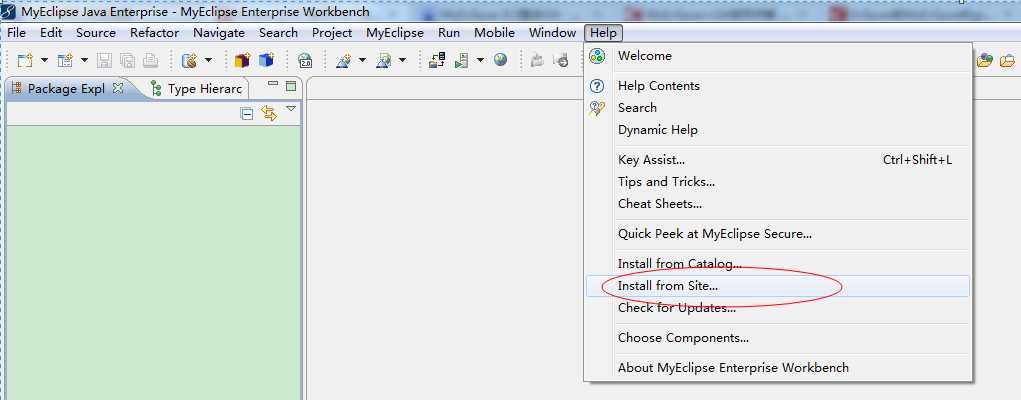Select Install from Catalog... menu entry
Viewport: 1021px width, 400px height.
(778, 264)
